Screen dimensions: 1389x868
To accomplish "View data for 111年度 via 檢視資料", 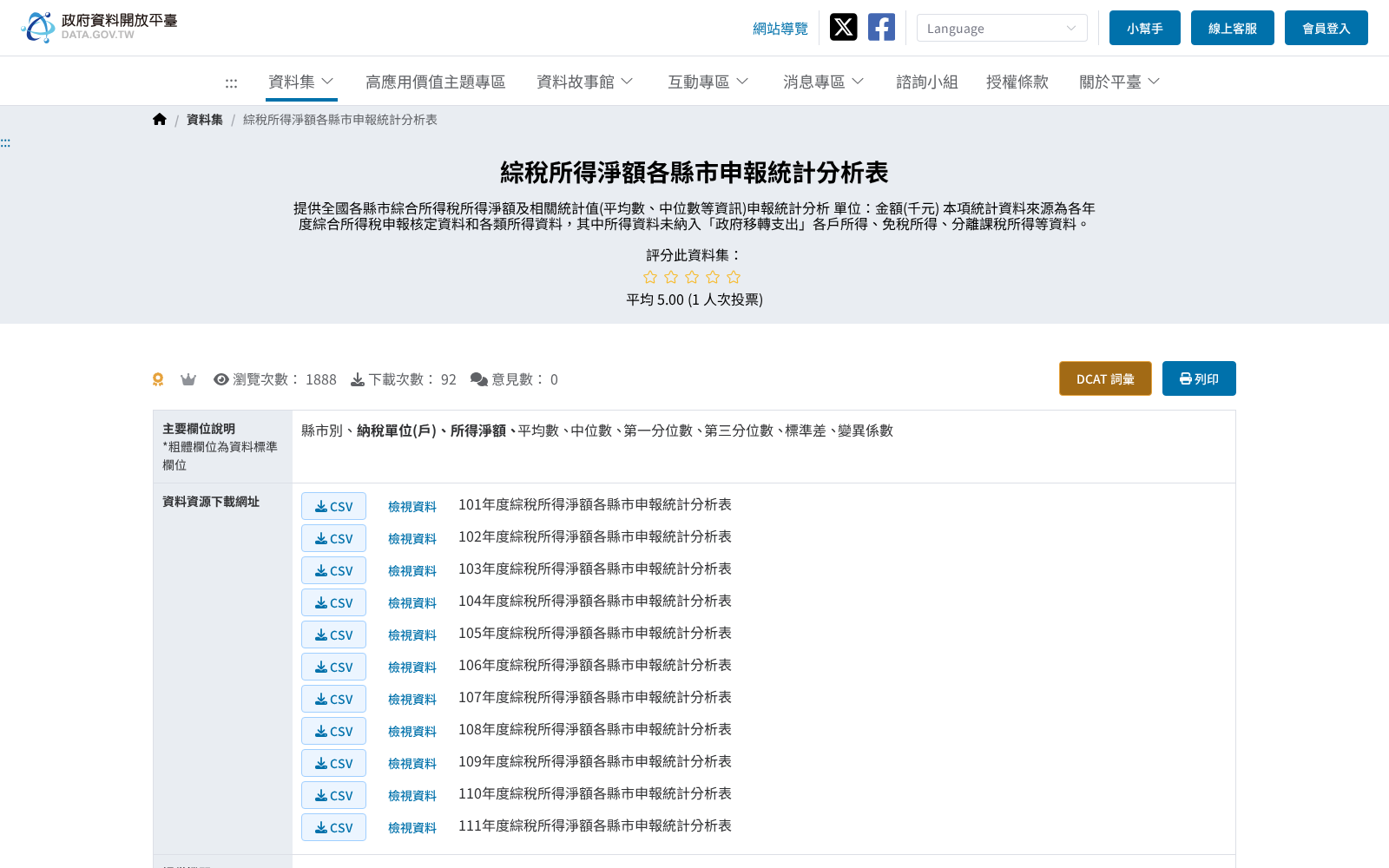I will click(x=412, y=828).
